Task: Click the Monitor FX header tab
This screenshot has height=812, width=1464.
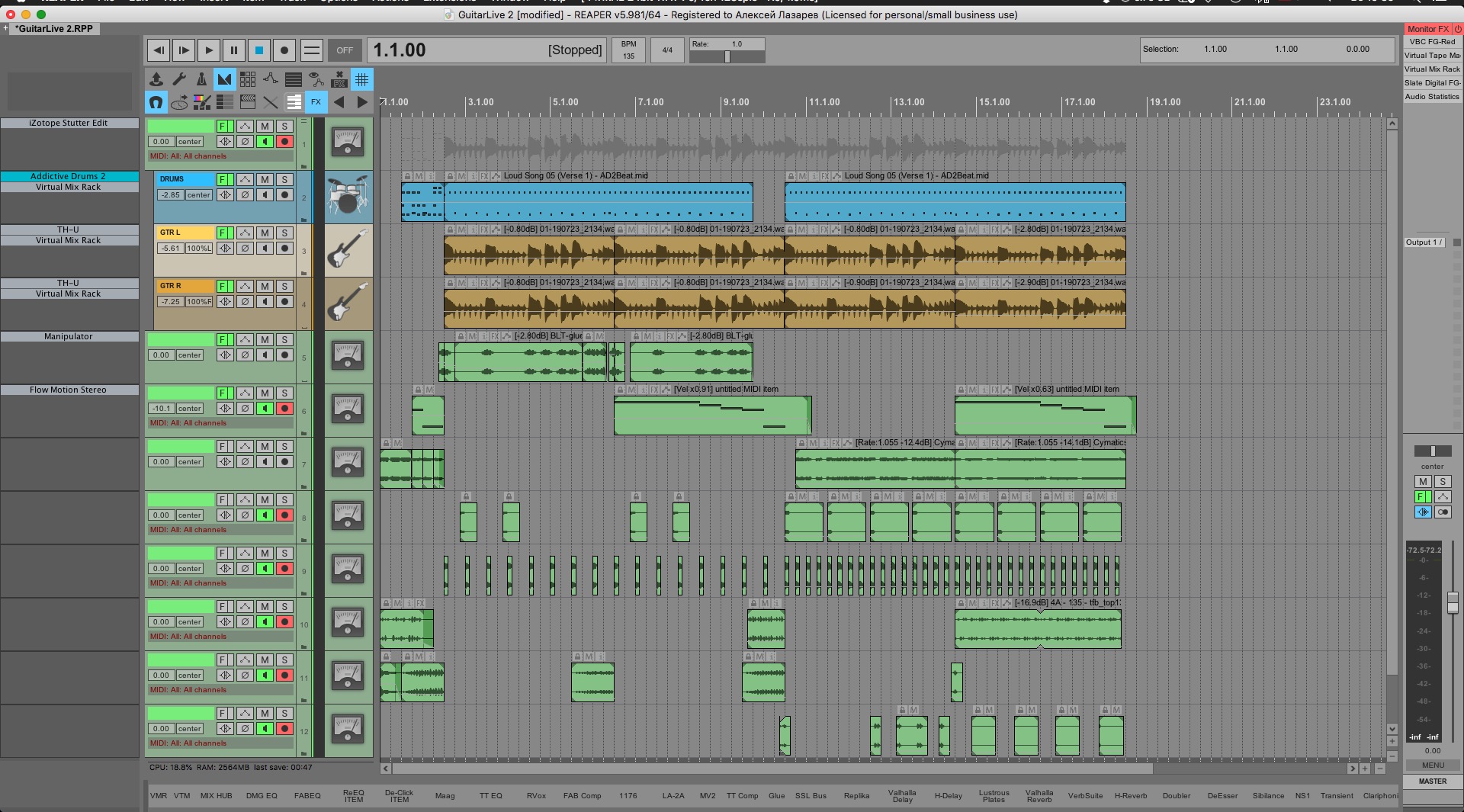Action: (1427, 29)
